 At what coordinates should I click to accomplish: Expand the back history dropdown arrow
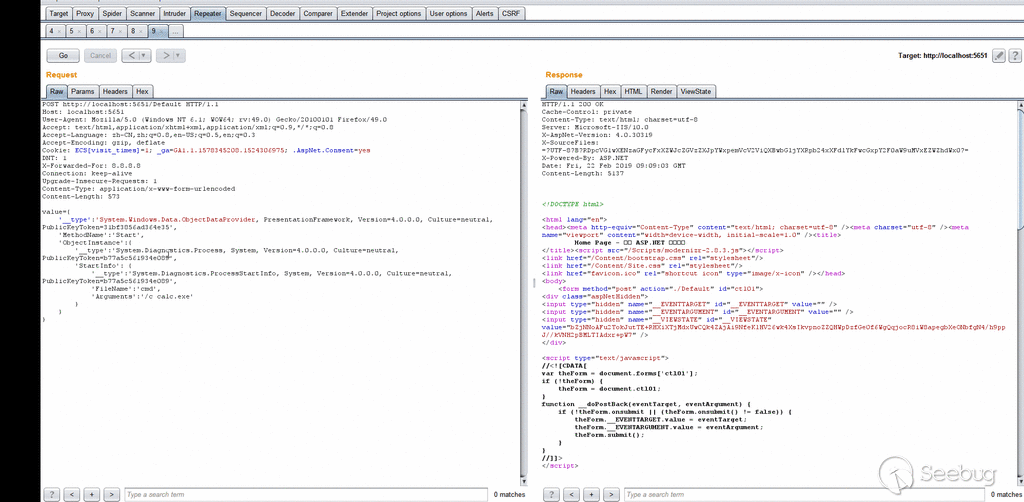pos(145,56)
